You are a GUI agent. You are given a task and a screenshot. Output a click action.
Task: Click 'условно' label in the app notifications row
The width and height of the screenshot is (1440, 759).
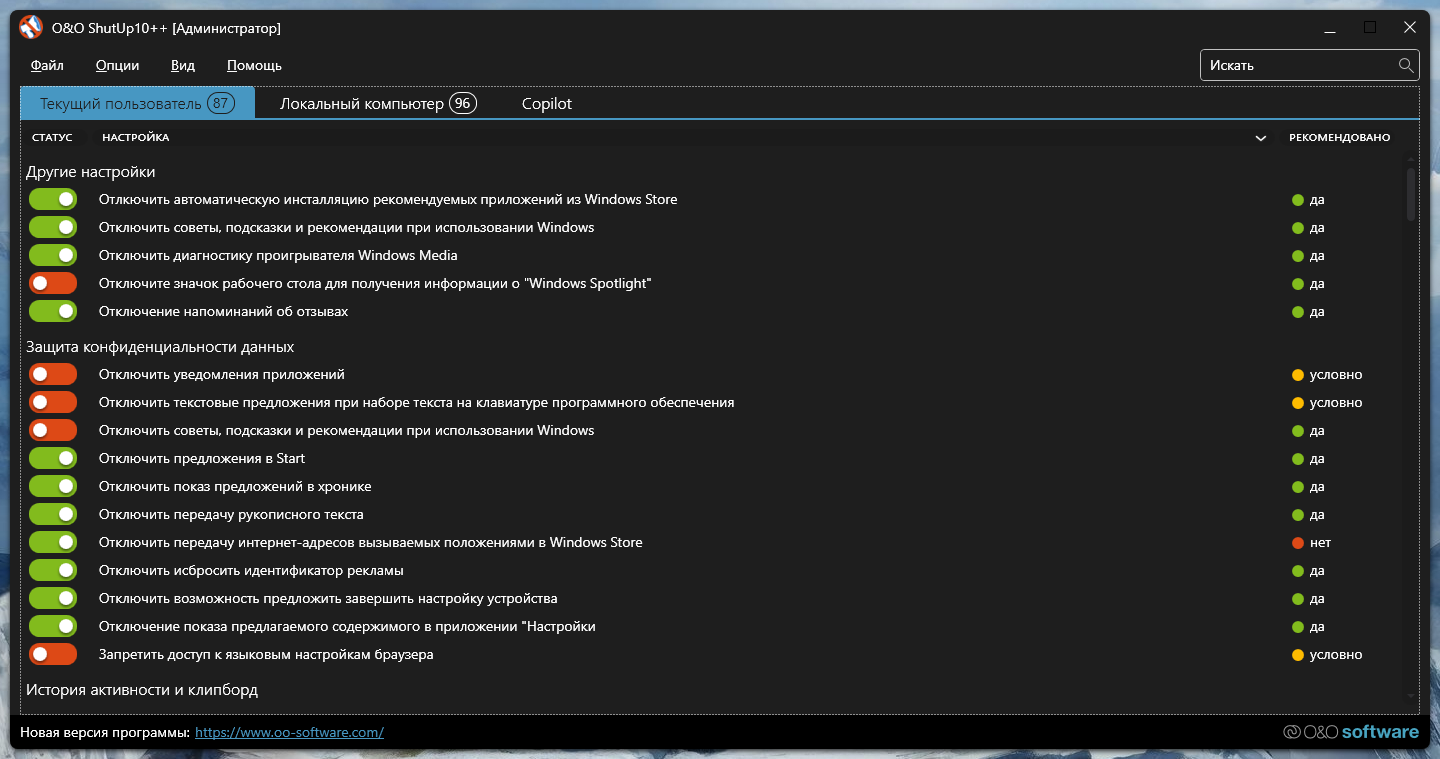pos(1336,374)
